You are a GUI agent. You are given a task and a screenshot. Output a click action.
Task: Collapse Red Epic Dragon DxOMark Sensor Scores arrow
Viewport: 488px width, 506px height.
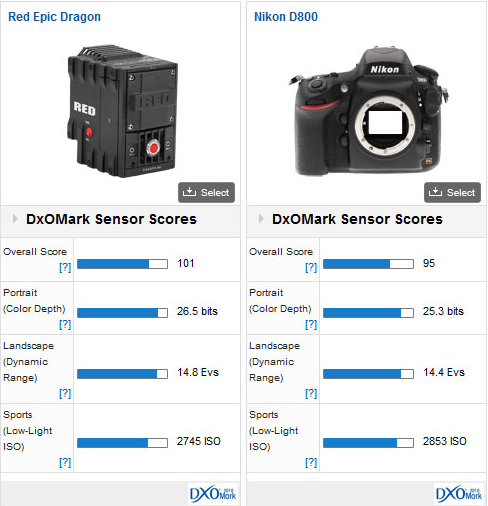pyautogui.click(x=15, y=219)
